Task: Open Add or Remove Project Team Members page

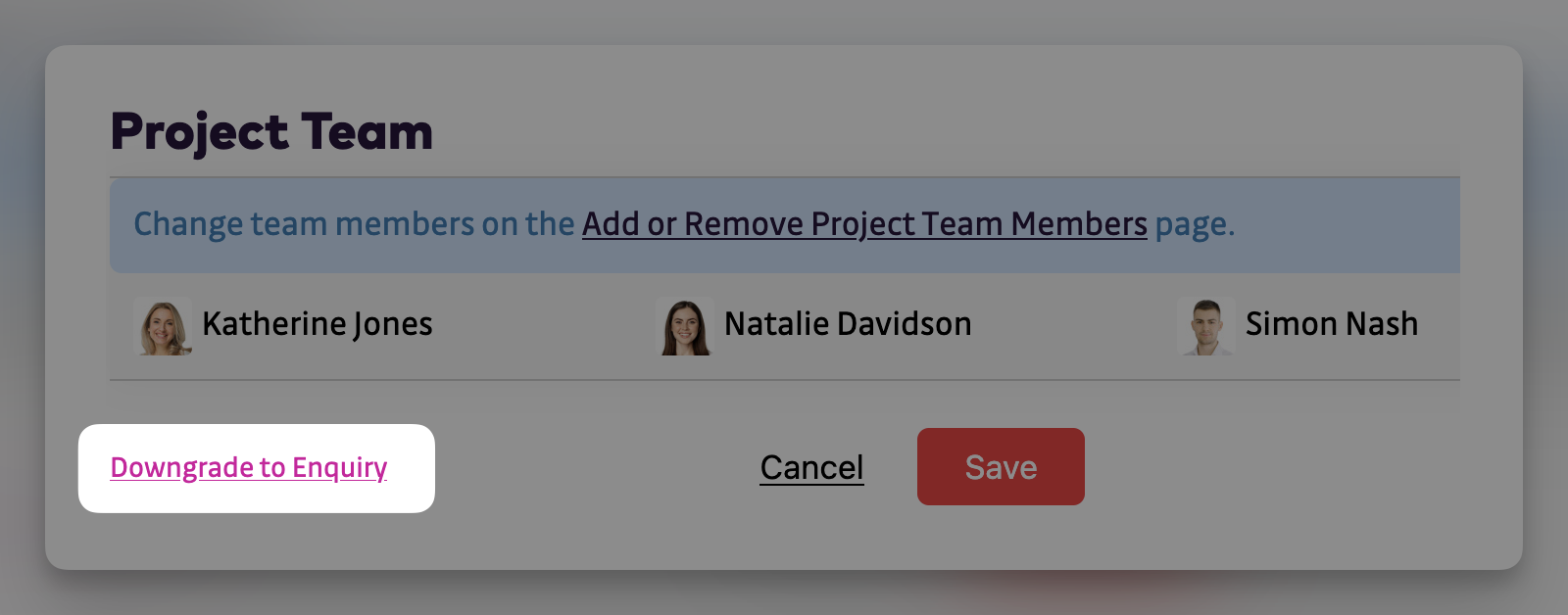Action: pos(864,224)
